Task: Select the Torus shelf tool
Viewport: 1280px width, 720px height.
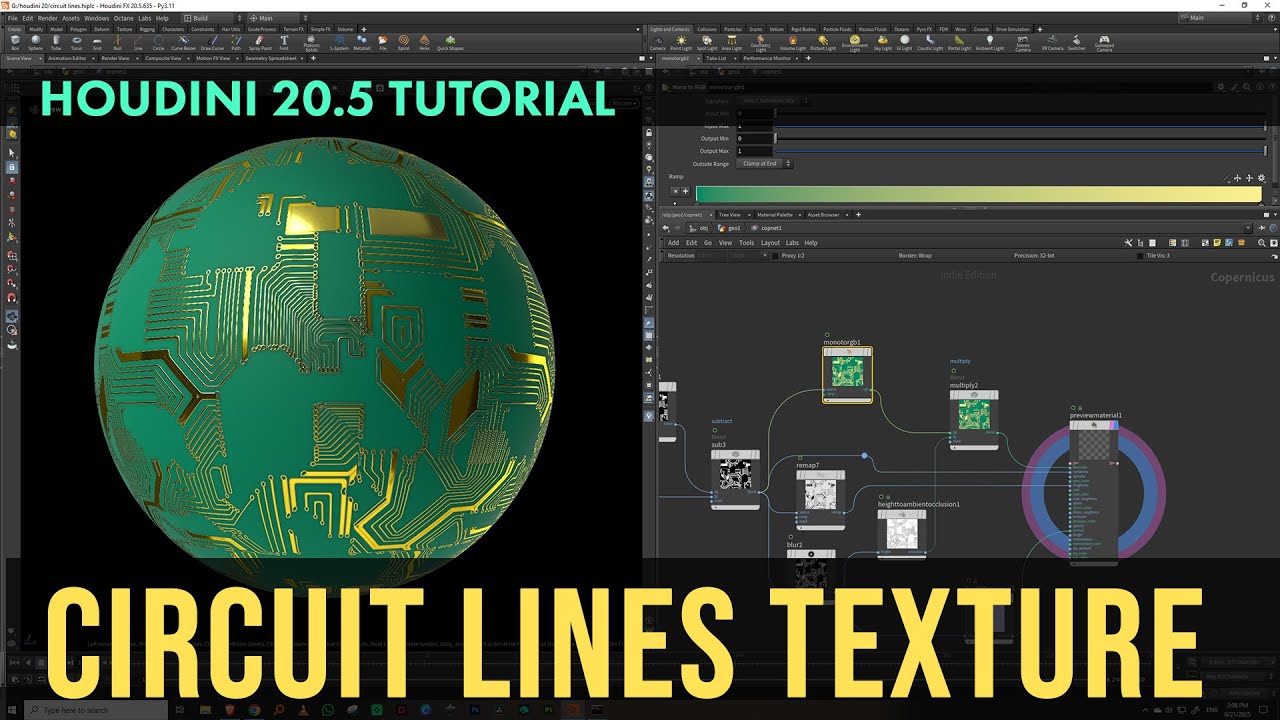Action: pos(77,43)
